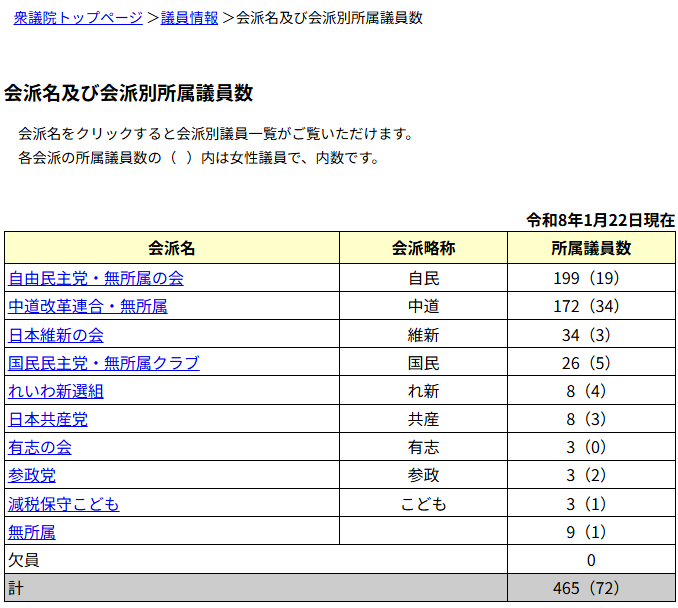Click the 会派名 column header
Image resolution: width=678 pixels, height=608 pixels.
171,248
